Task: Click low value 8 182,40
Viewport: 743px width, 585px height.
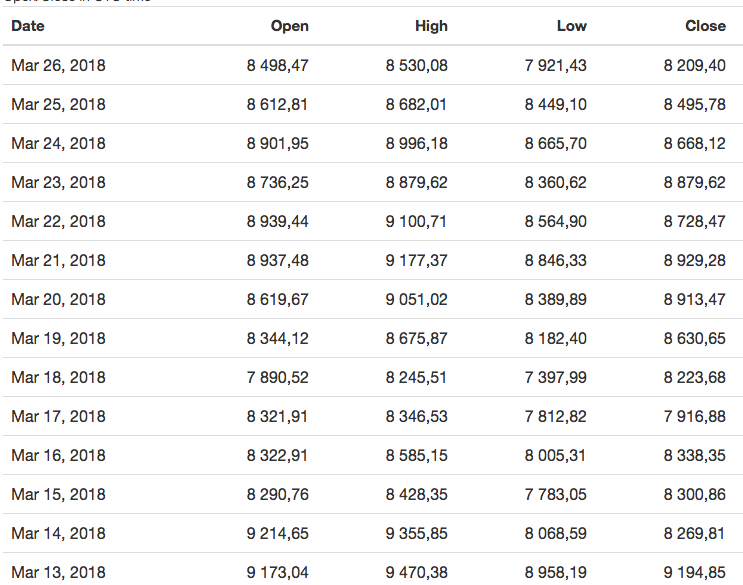Action: click(x=555, y=338)
